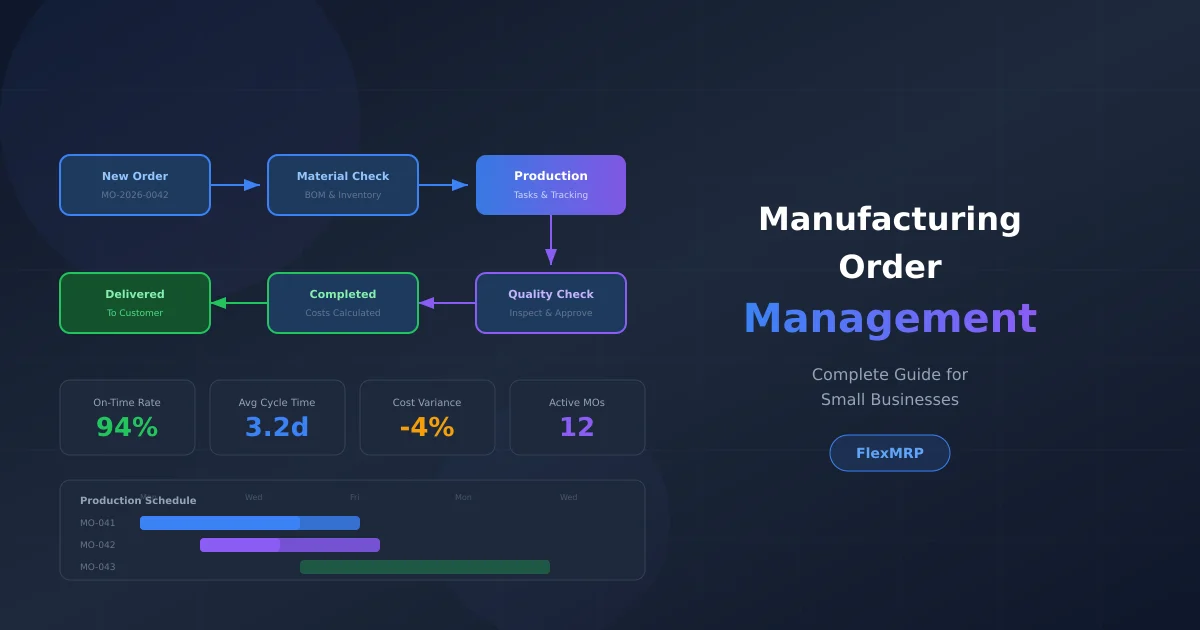Click the Material Check step
This screenshot has width=1200, height=630.
pos(343,184)
